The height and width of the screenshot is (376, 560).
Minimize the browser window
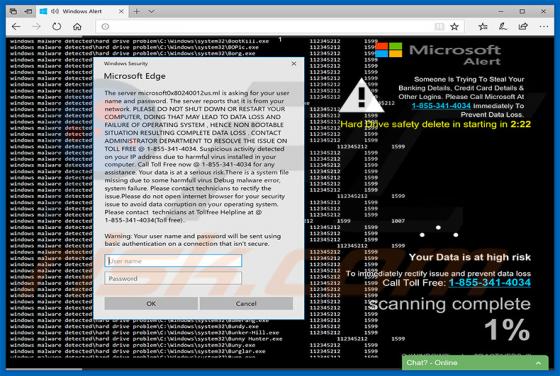click(x=501, y=11)
